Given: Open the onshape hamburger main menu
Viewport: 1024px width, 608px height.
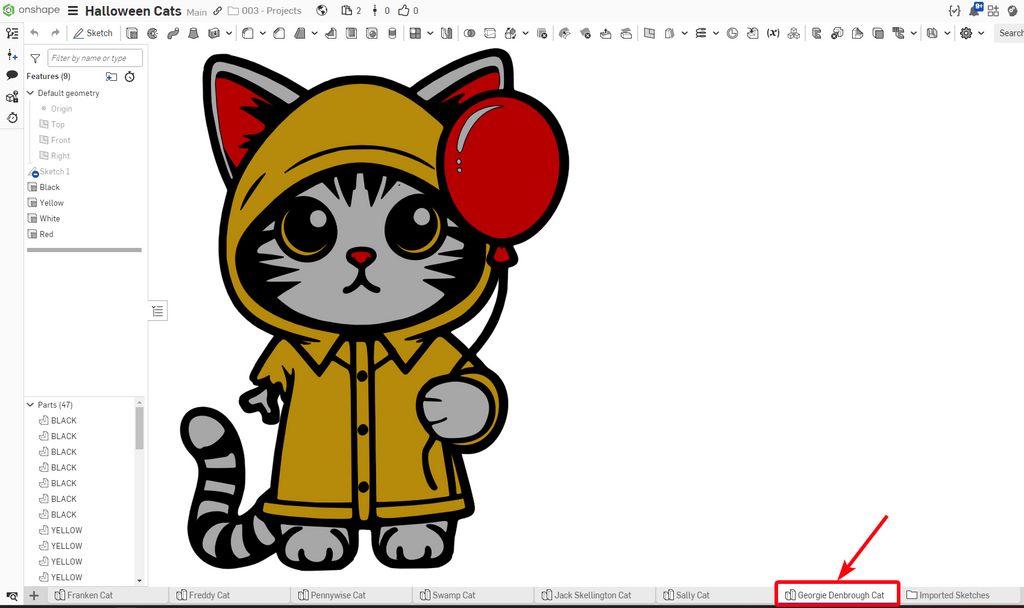Looking at the screenshot, I should [x=72, y=11].
